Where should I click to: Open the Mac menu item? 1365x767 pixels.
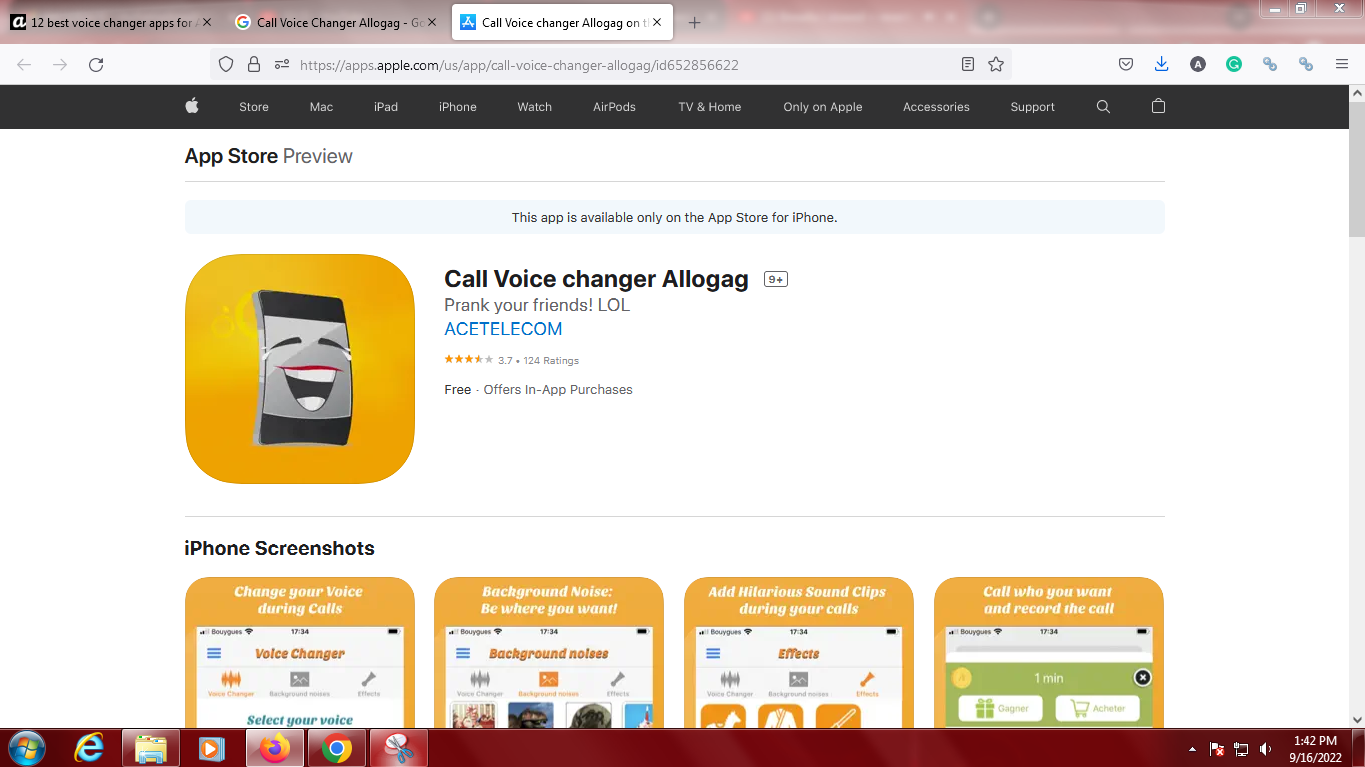click(321, 107)
